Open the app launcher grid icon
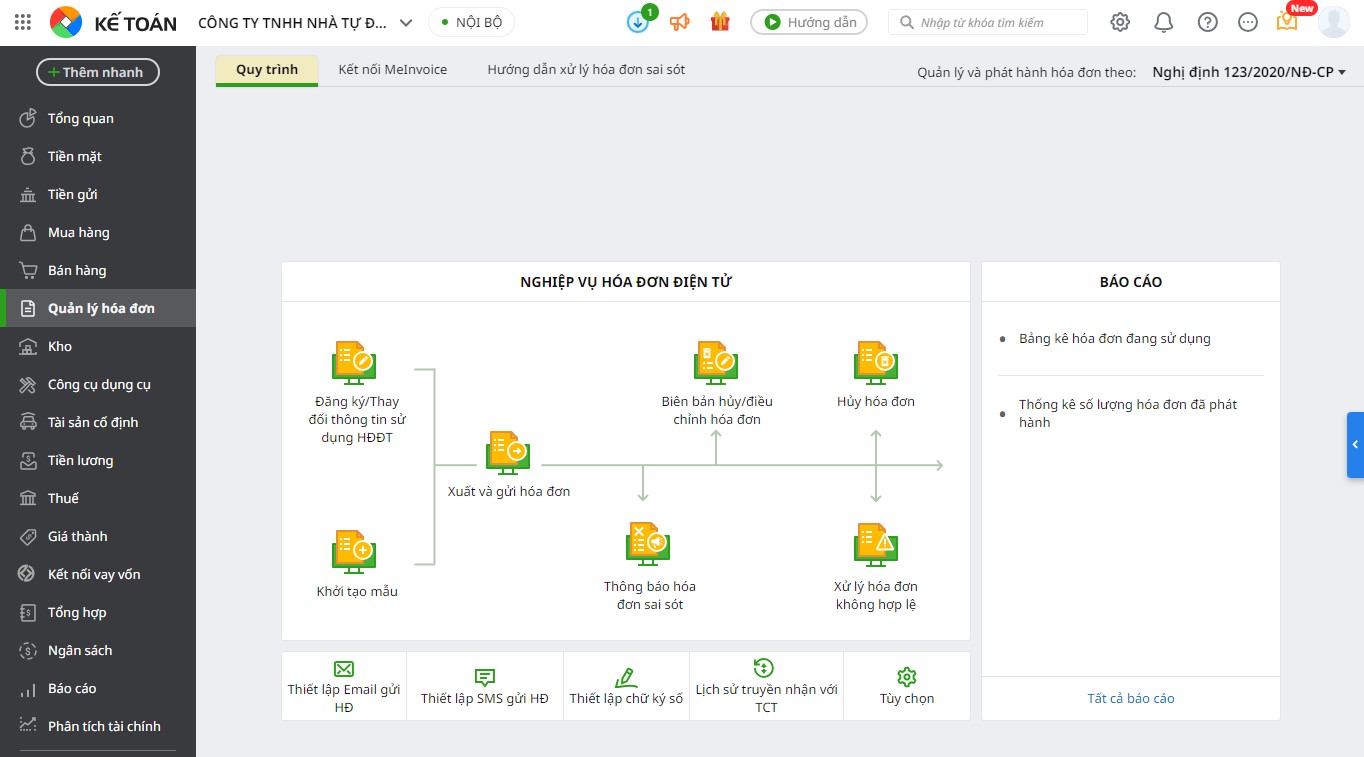The height and width of the screenshot is (757, 1364). 23,22
